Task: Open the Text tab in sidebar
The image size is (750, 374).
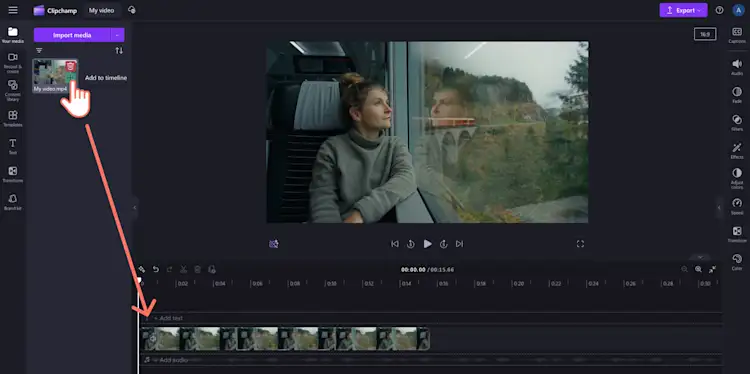Action: (x=13, y=146)
